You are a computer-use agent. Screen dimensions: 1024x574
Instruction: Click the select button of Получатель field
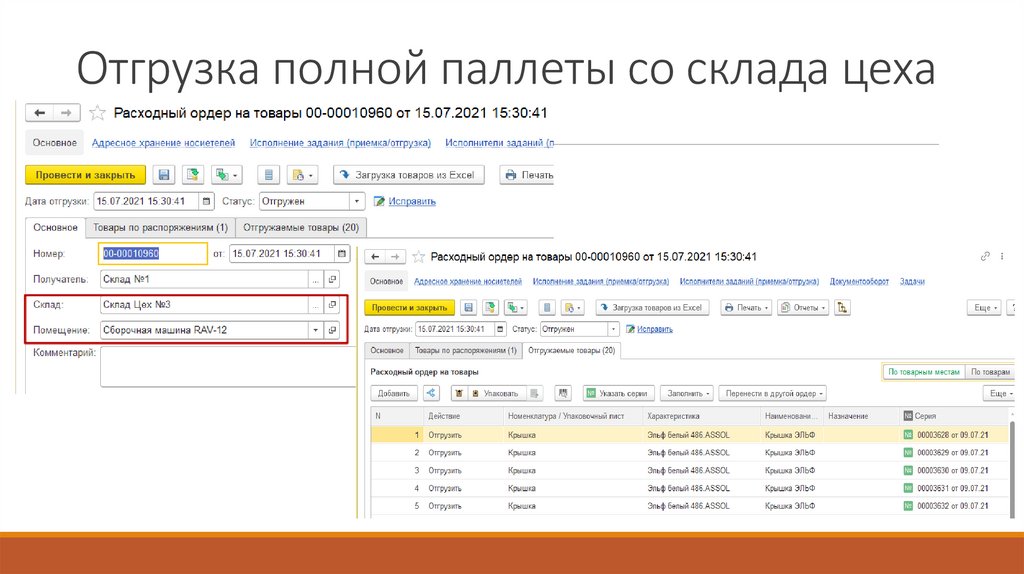[315, 279]
